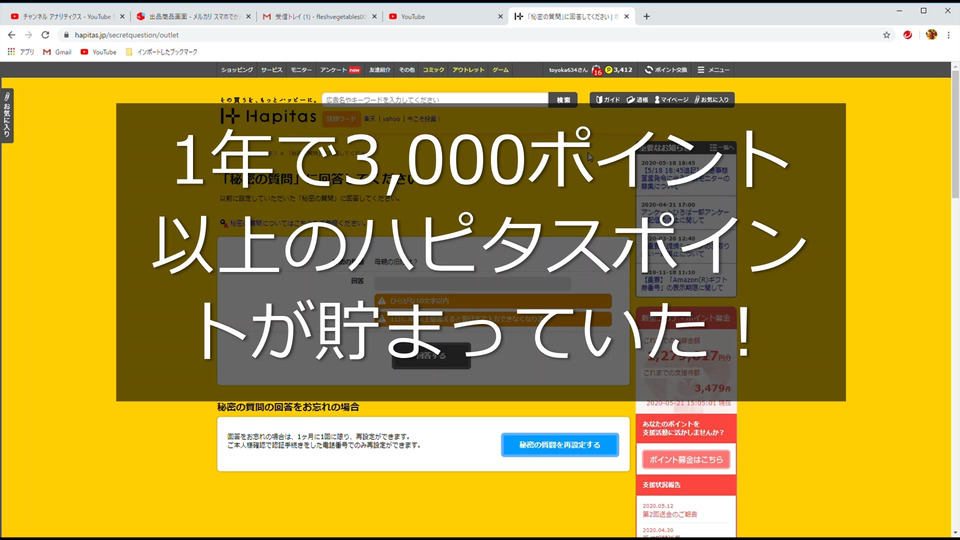Open the ガイド guide link
Viewport: 960px width, 540px height.
(608, 100)
